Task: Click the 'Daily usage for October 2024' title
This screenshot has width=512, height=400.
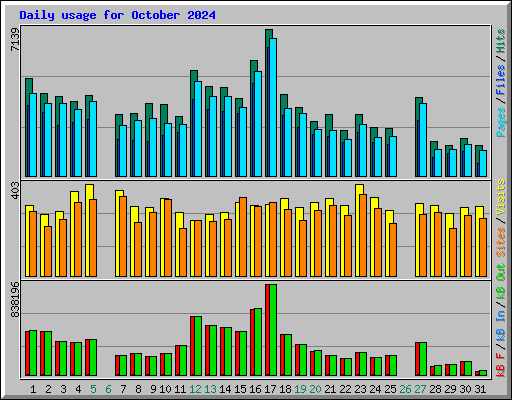Action: pos(117,15)
